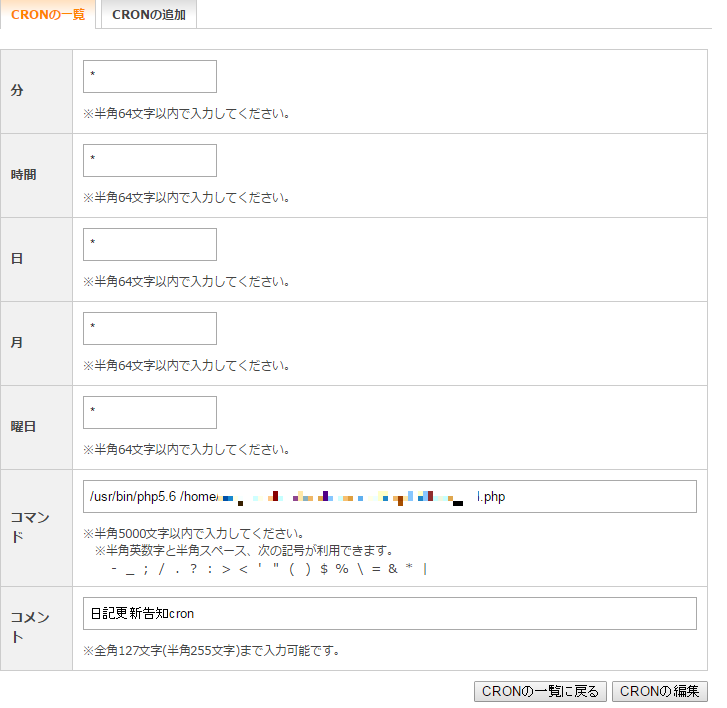Click the コメント field containing 日記更新告知cron
This screenshot has width=727, height=708.
389,613
